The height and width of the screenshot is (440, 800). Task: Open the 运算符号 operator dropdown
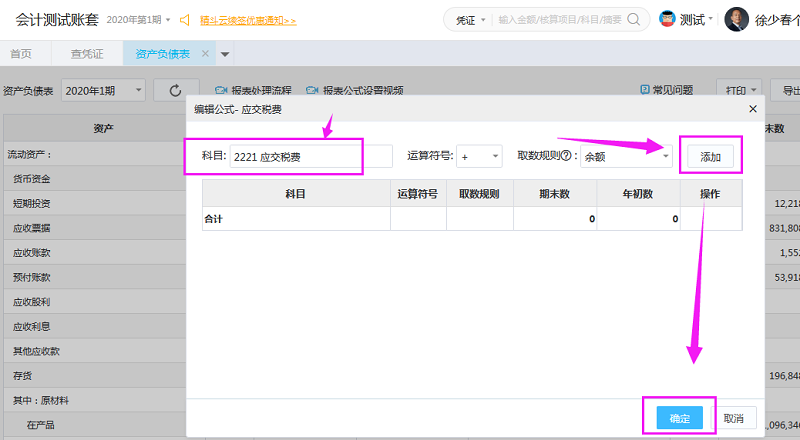[480, 157]
